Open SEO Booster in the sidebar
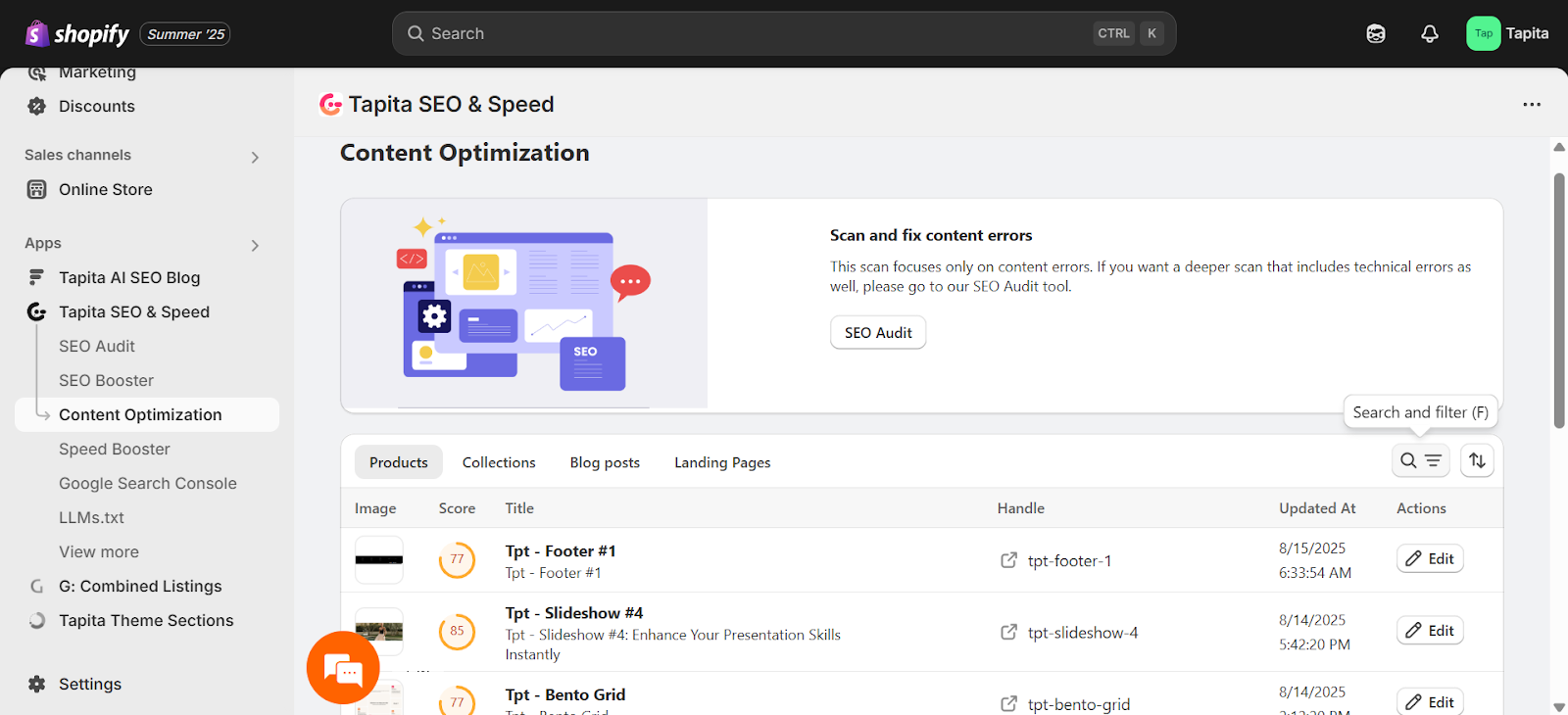Screen dimensions: 1568x715 pos(106,380)
